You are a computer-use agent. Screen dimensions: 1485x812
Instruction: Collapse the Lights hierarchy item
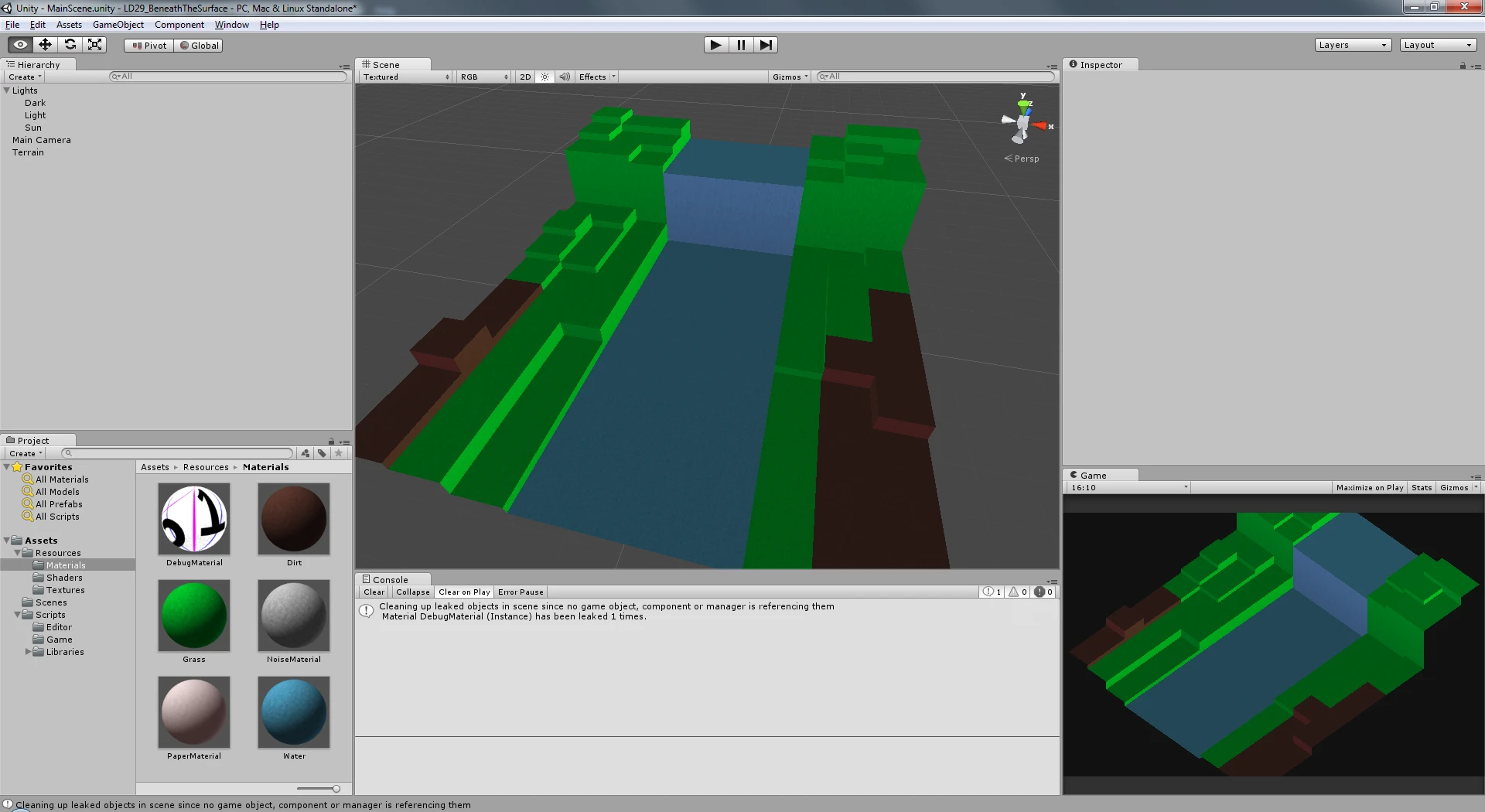7,90
